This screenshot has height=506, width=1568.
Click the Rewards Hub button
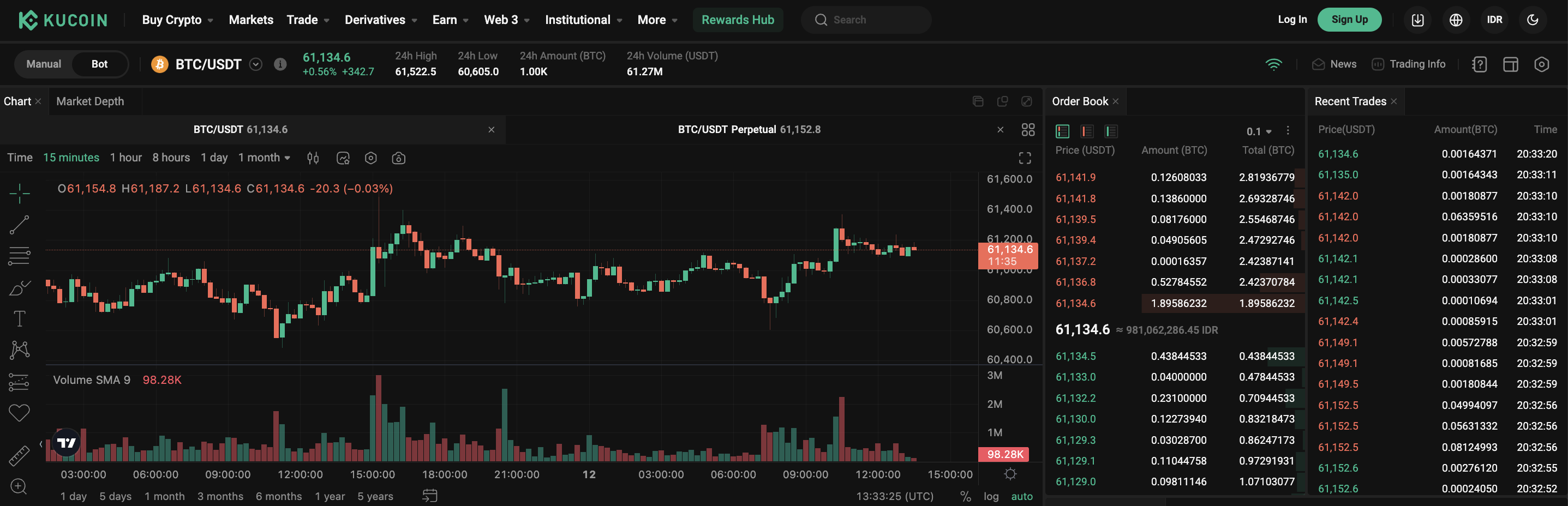coord(738,20)
